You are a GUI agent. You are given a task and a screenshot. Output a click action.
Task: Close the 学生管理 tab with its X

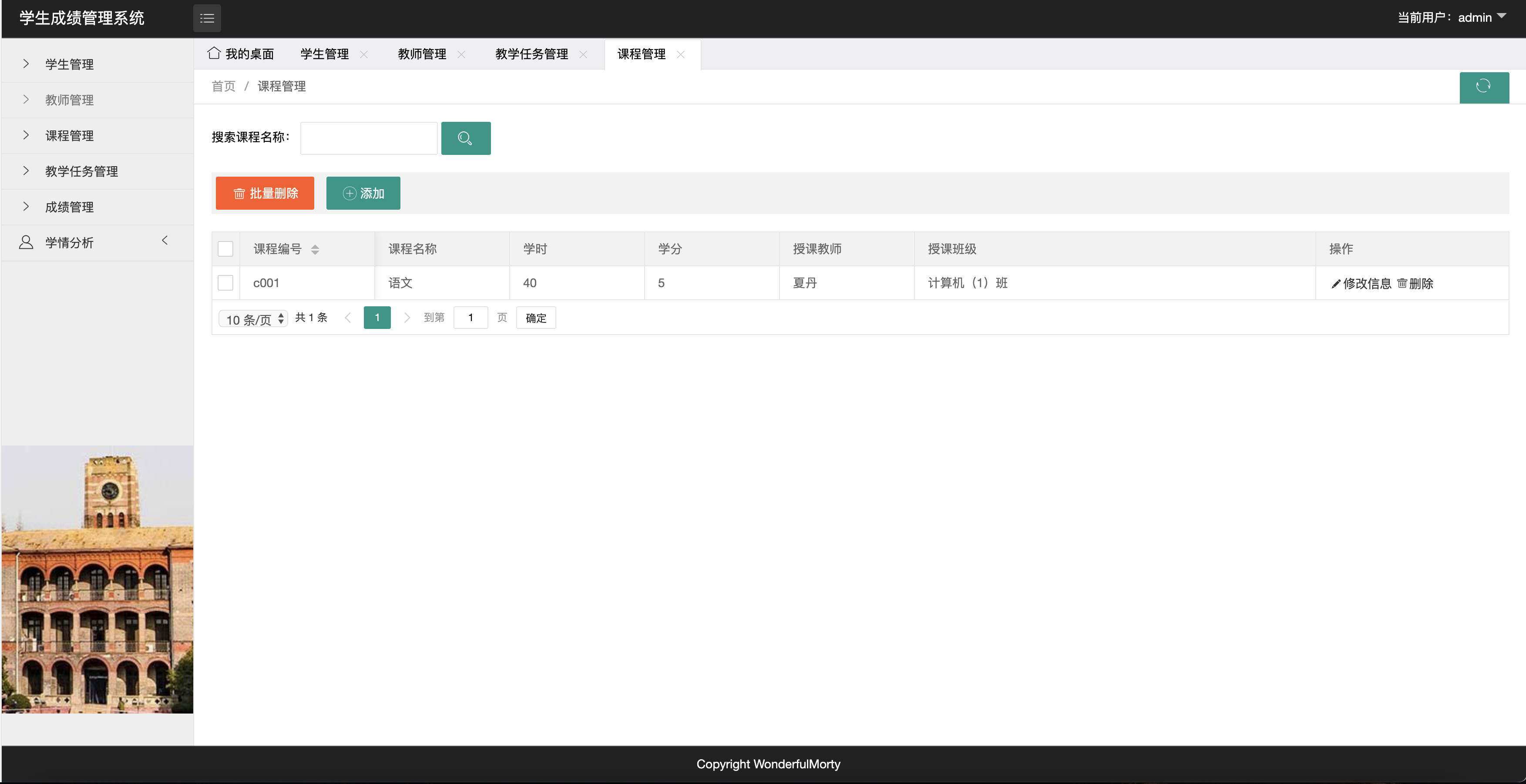[x=364, y=54]
